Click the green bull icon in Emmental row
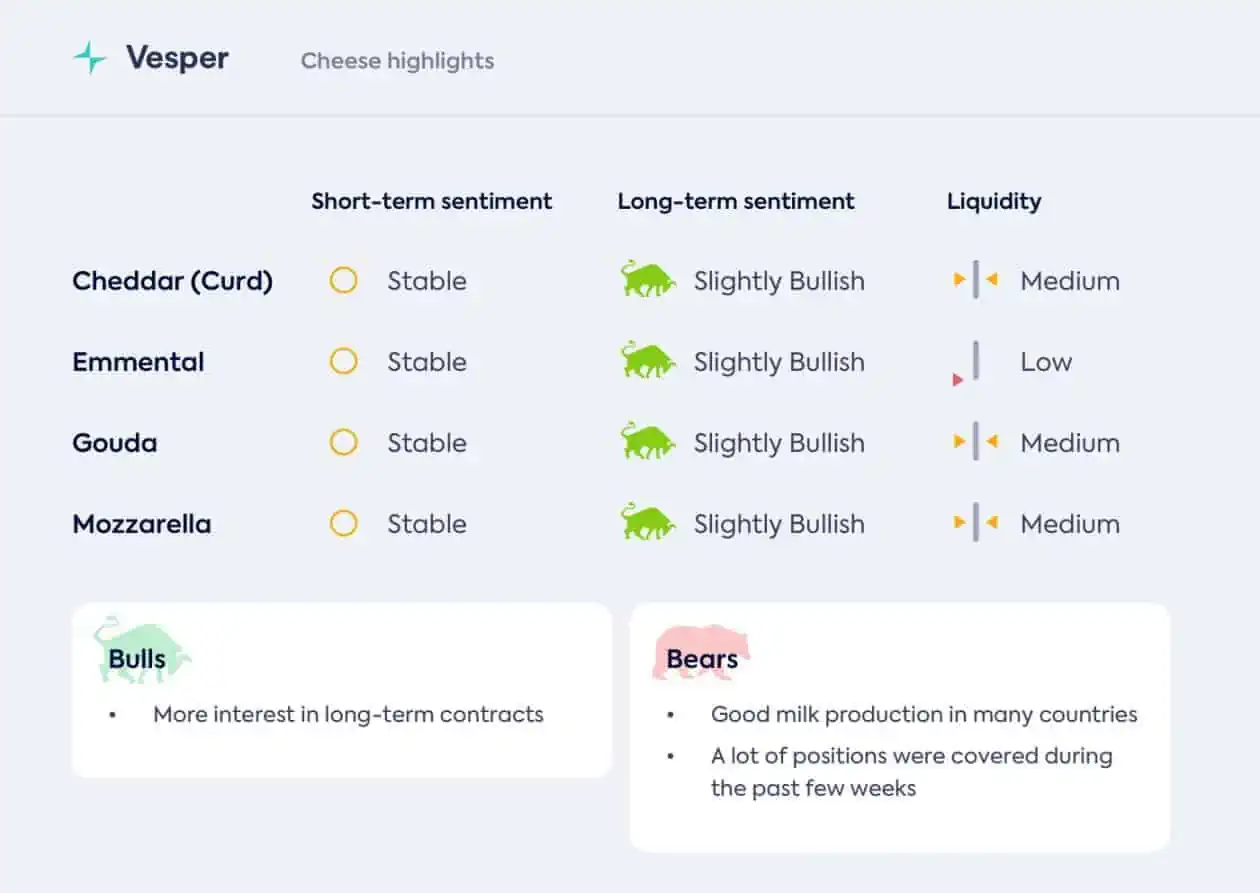 point(648,360)
